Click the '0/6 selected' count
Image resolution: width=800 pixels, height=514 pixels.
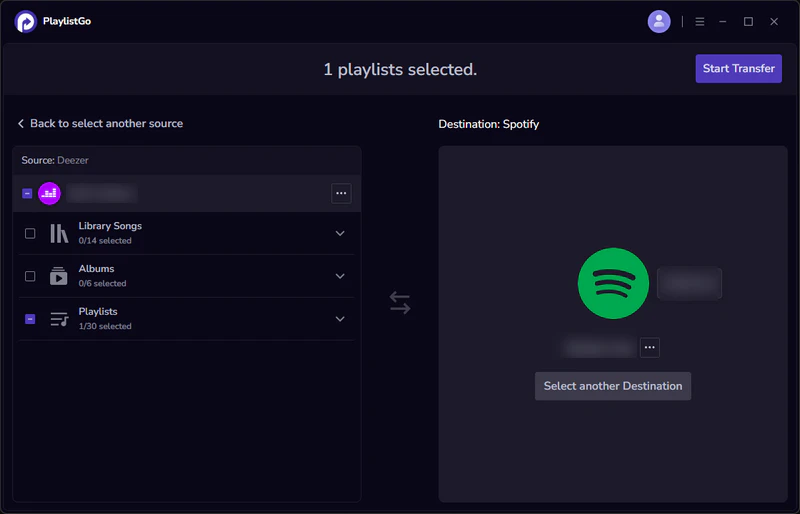102,283
